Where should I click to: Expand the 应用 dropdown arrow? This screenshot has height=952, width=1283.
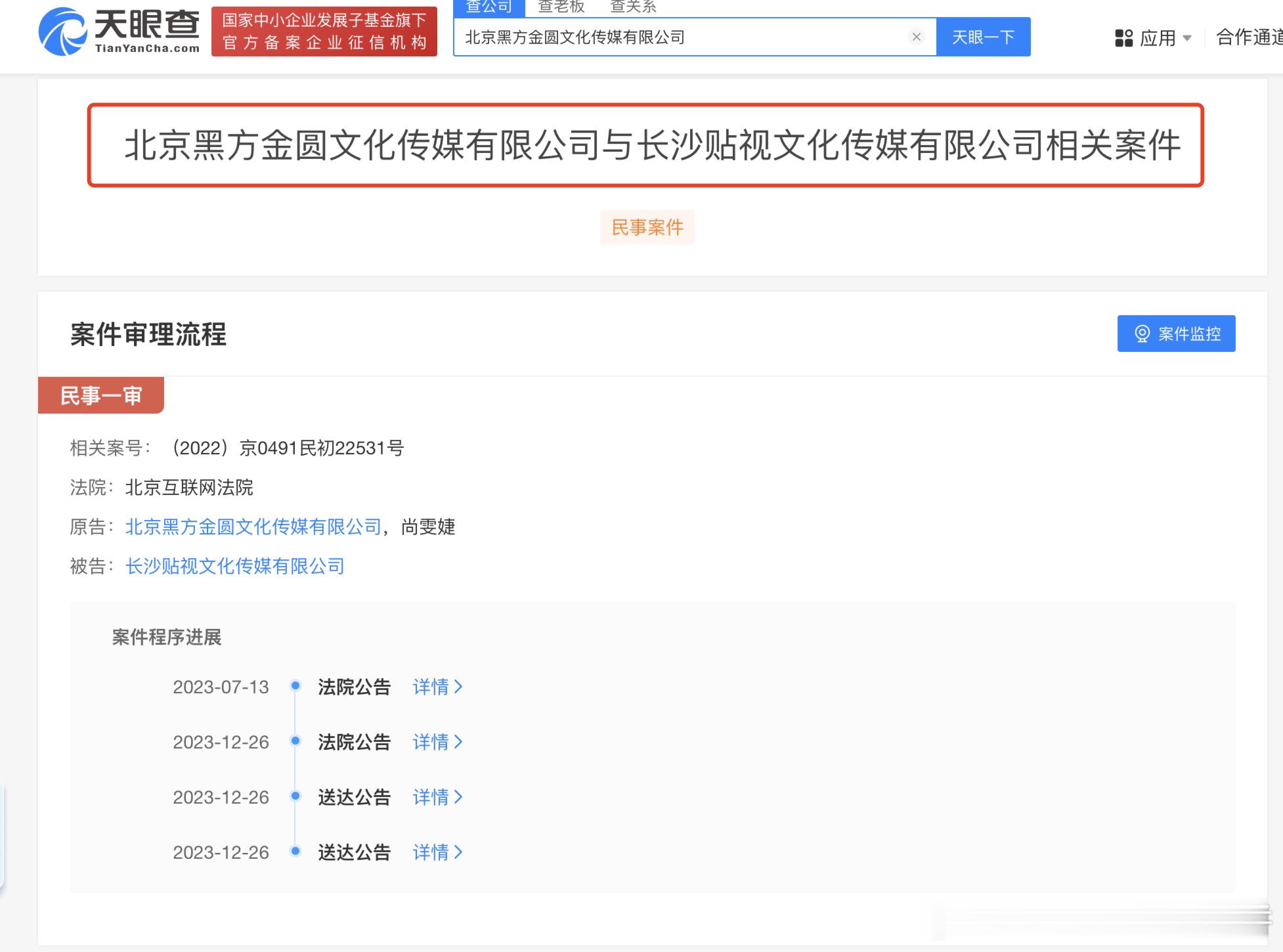click(x=1187, y=38)
